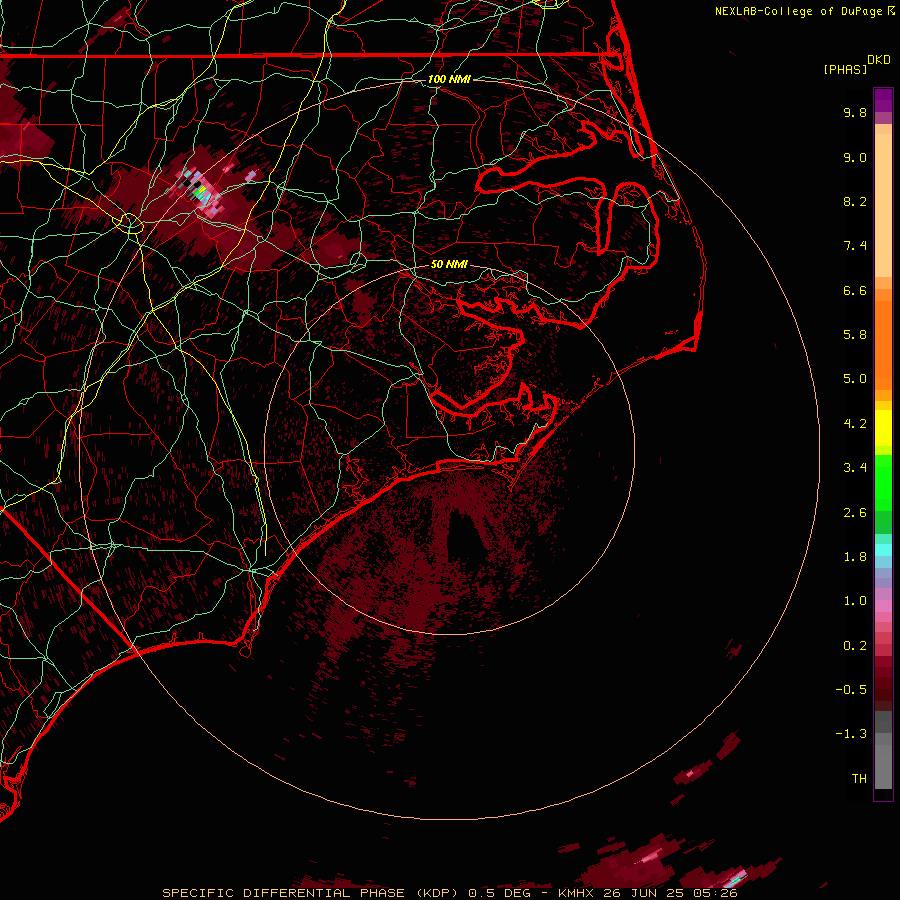Click the 6.6 scale value

click(855, 290)
